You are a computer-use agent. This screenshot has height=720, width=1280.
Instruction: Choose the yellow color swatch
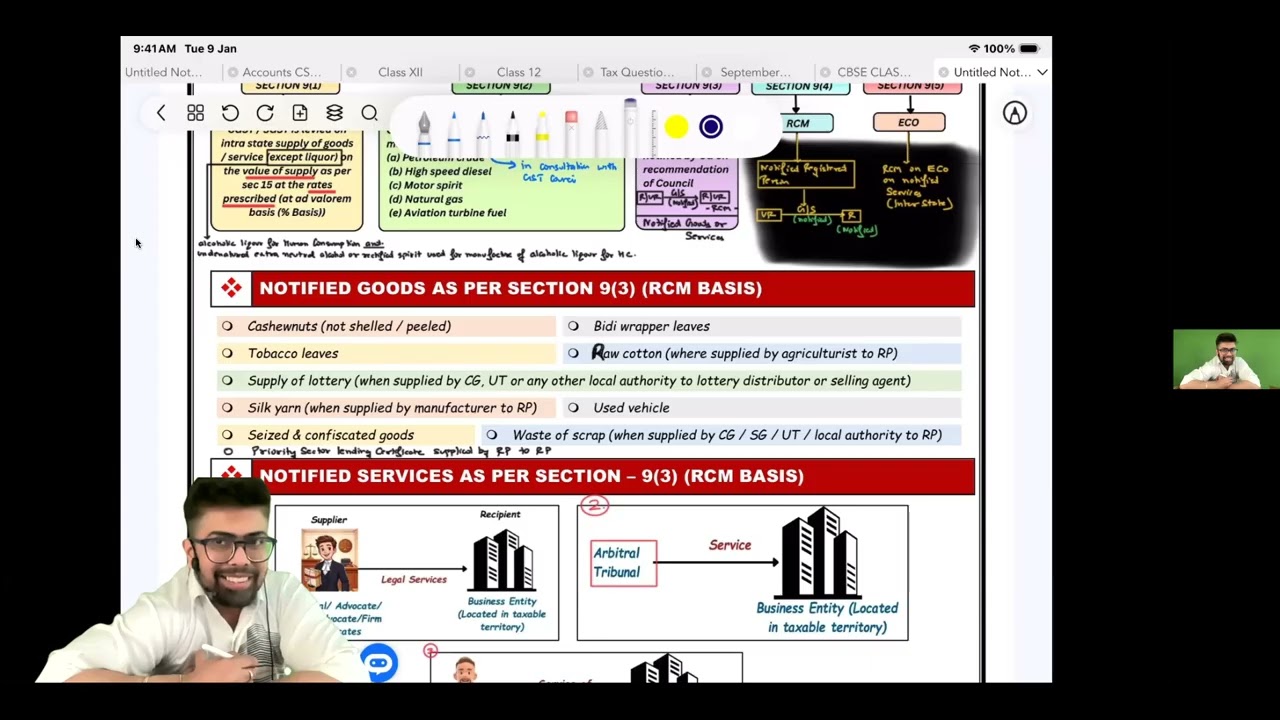tap(676, 127)
